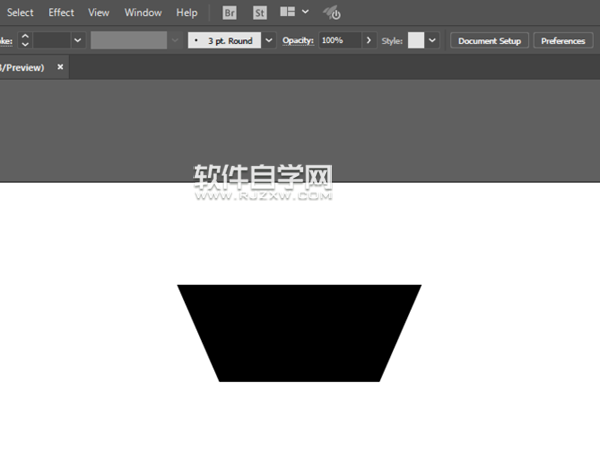Open the Window menu
This screenshot has height=475, width=600.
(x=143, y=13)
